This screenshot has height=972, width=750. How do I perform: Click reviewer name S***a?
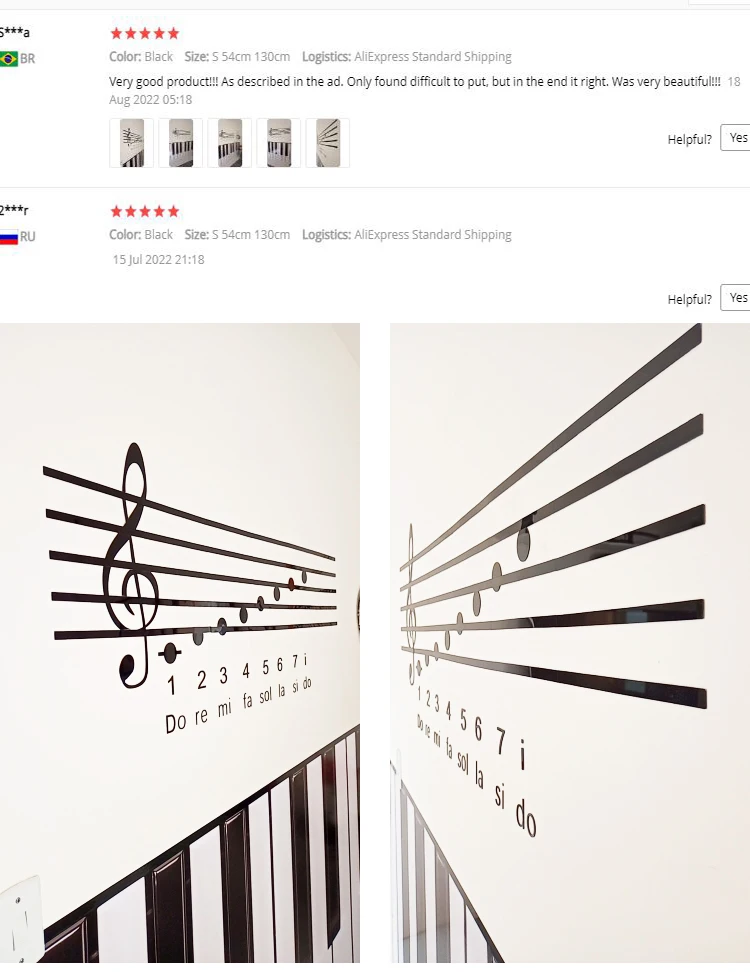[x=14, y=32]
